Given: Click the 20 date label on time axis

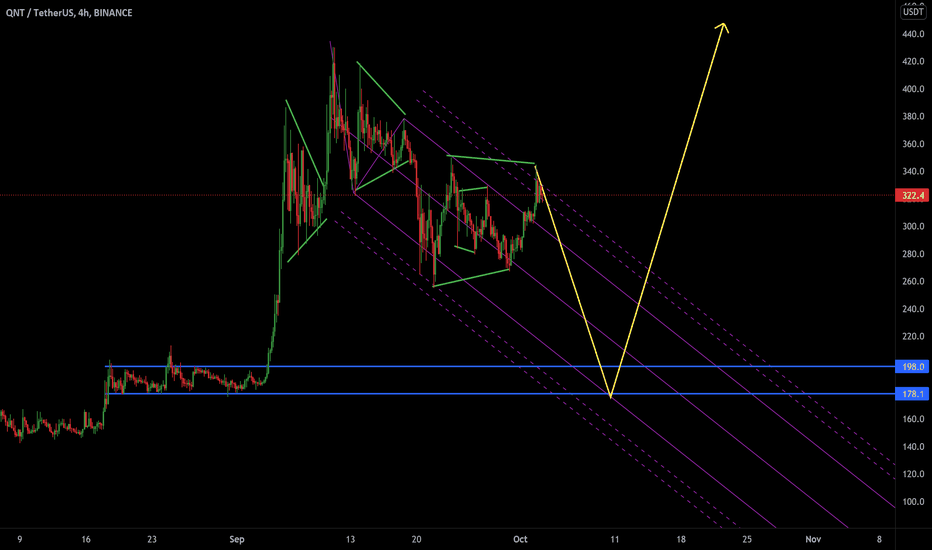Looking at the screenshot, I should coord(416,539).
